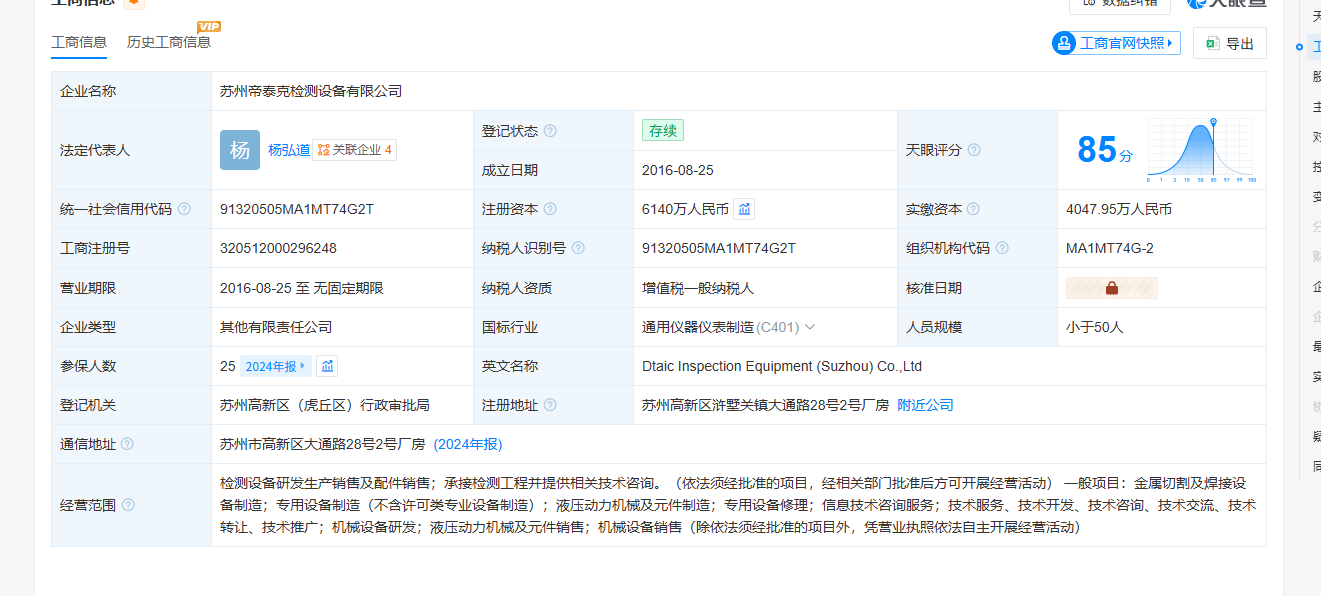Click registered address 苏州高新区浒墅关镇大通路28号2号厂房
Viewport: 1321px width, 596px height.
click(x=765, y=405)
